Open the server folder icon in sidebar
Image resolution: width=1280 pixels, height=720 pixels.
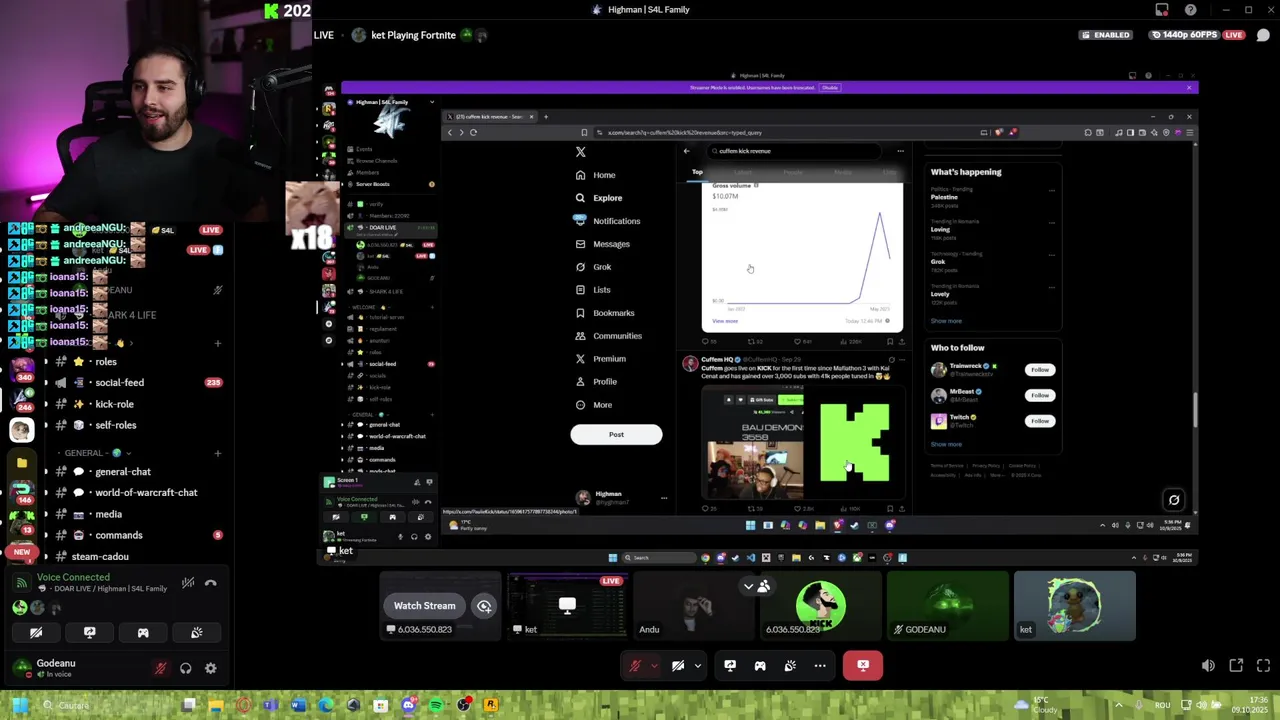[x=21, y=463]
